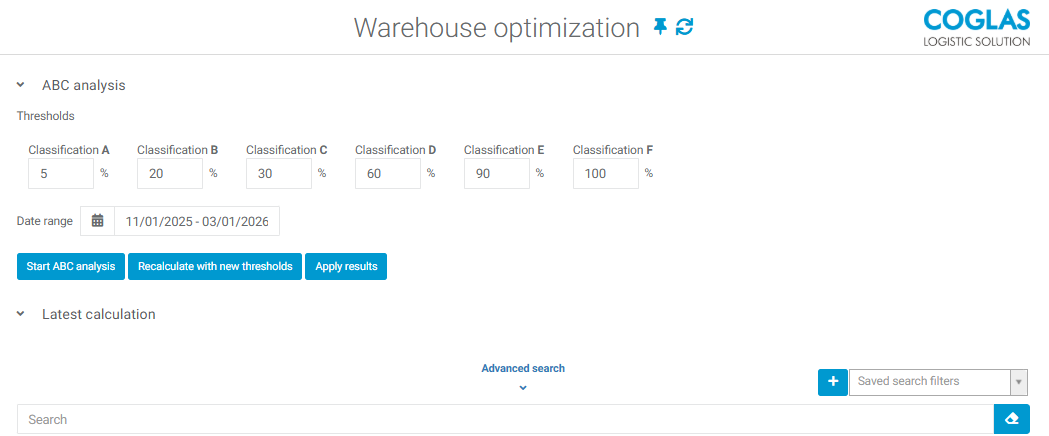Start ABC analysis
This screenshot has width=1049, height=436.
coord(71,266)
